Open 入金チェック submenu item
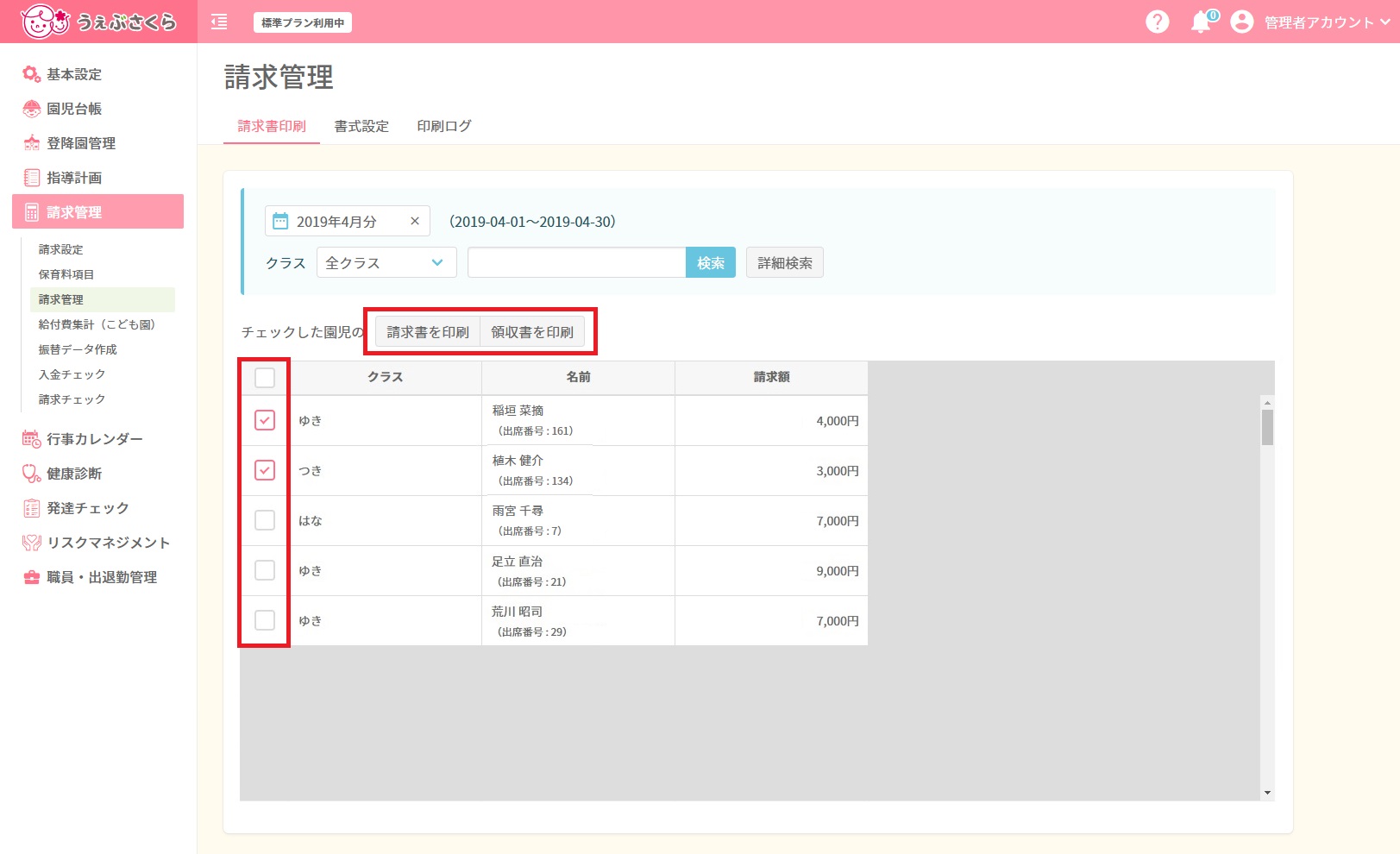The width and height of the screenshot is (1400, 854). pyautogui.click(x=72, y=374)
